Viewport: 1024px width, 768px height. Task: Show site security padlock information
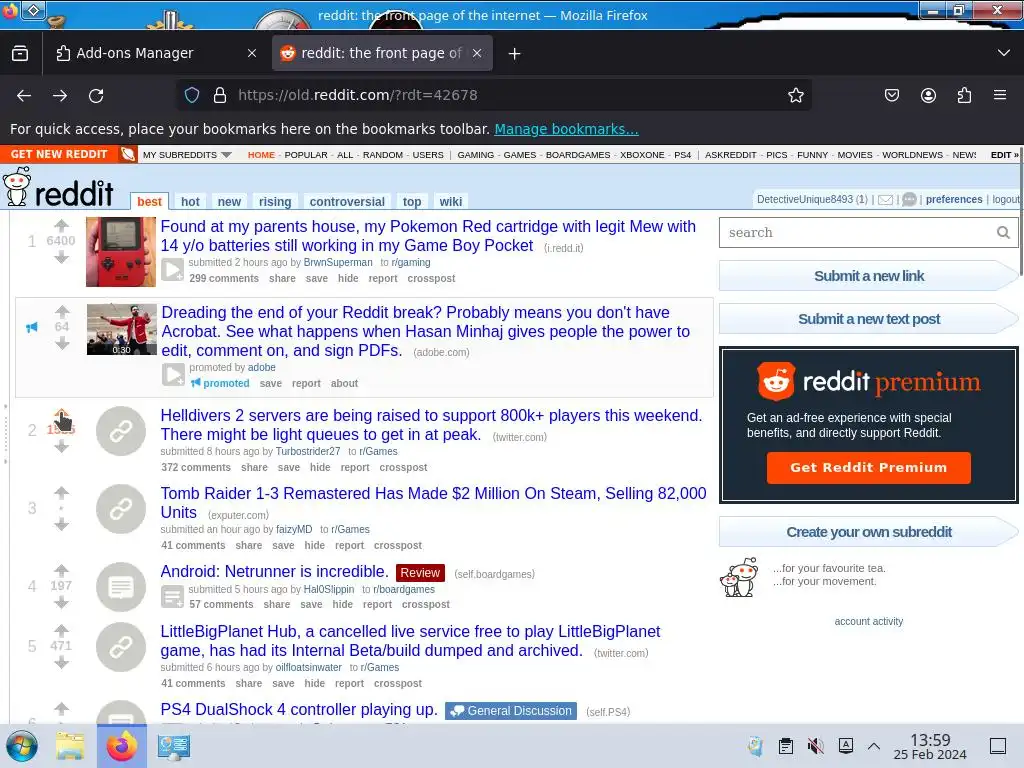point(220,95)
